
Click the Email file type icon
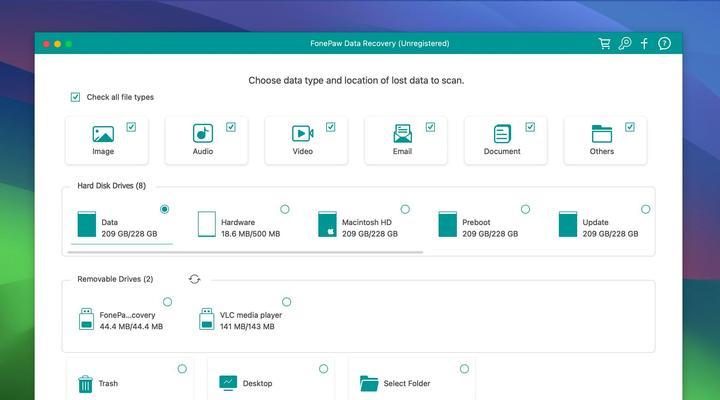(x=402, y=134)
